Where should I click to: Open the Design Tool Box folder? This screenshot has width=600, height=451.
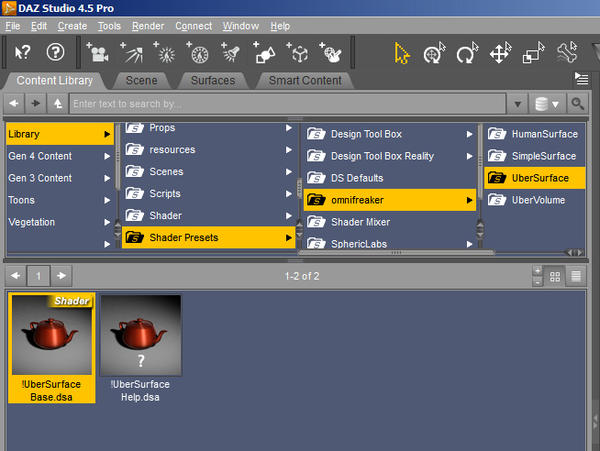[390, 134]
